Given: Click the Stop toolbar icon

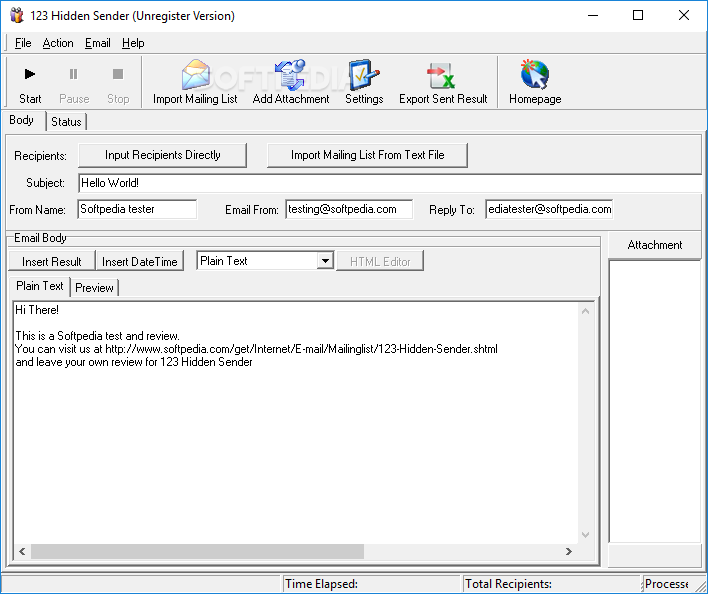Looking at the screenshot, I should (118, 74).
